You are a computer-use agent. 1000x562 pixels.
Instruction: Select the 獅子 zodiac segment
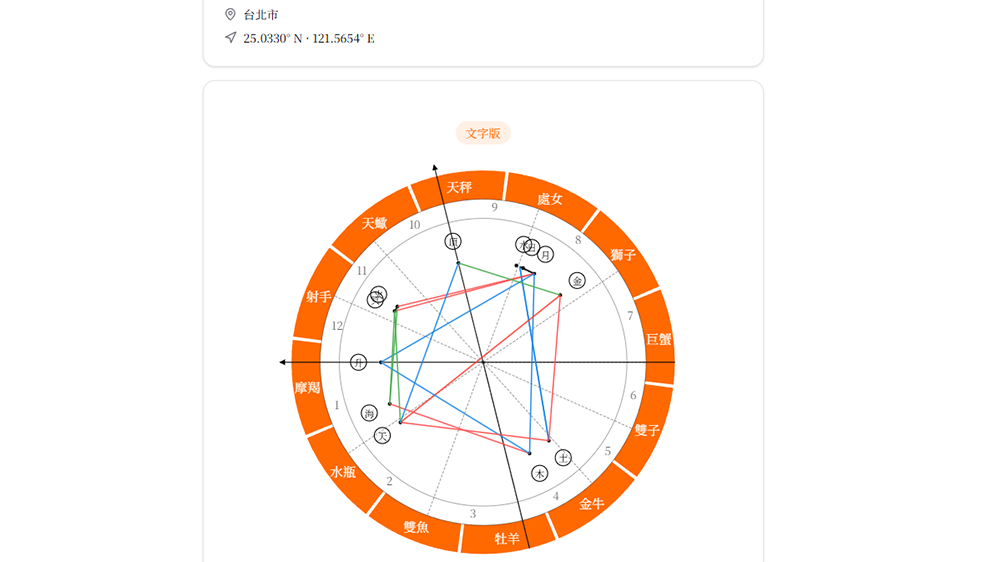(x=623, y=255)
